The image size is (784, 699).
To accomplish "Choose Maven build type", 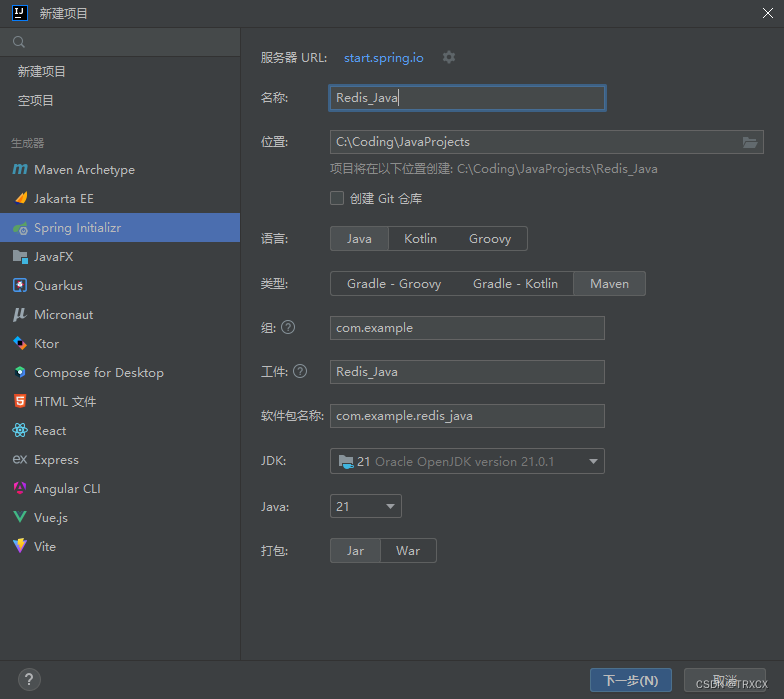I will 610,284.
